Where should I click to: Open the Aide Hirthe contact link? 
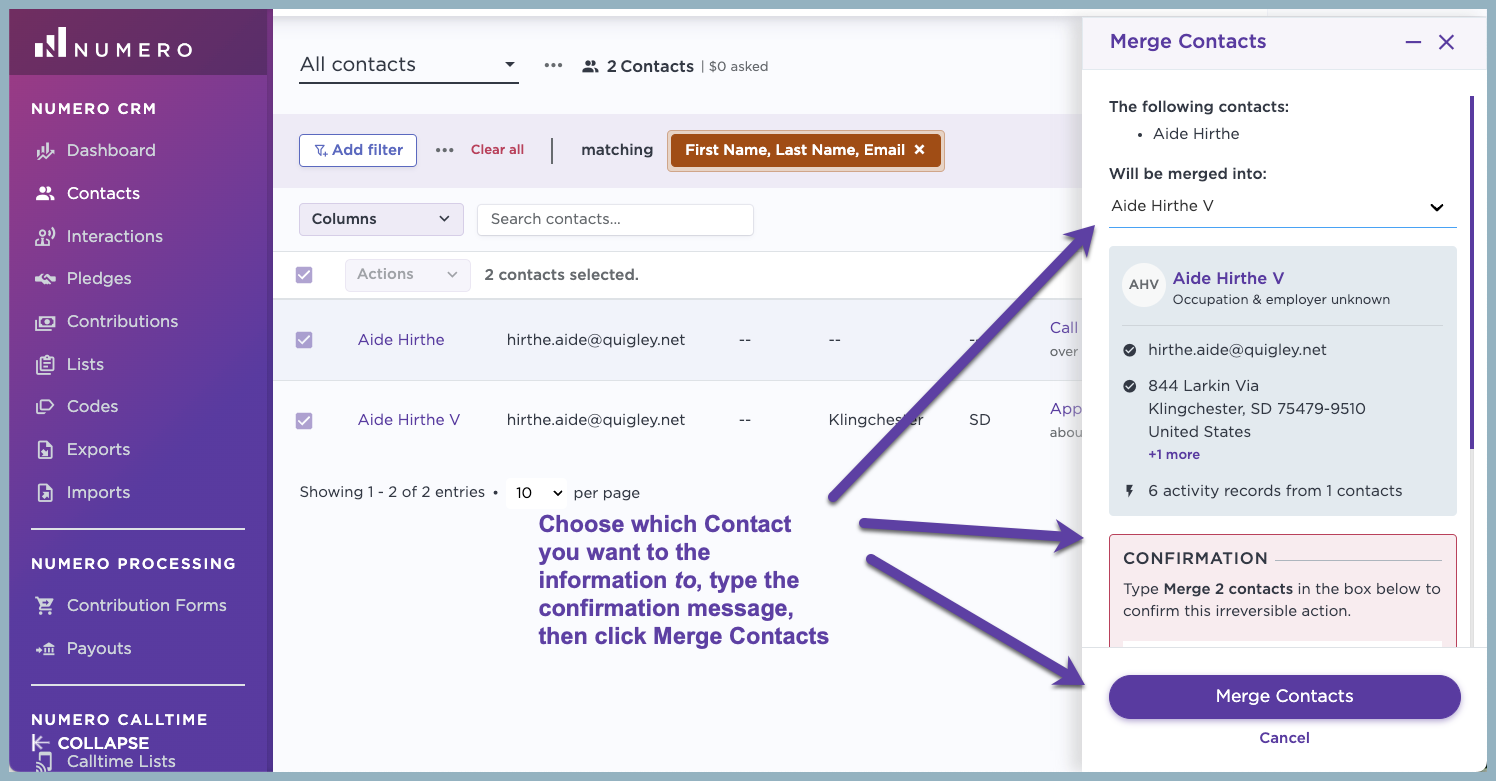click(x=401, y=340)
